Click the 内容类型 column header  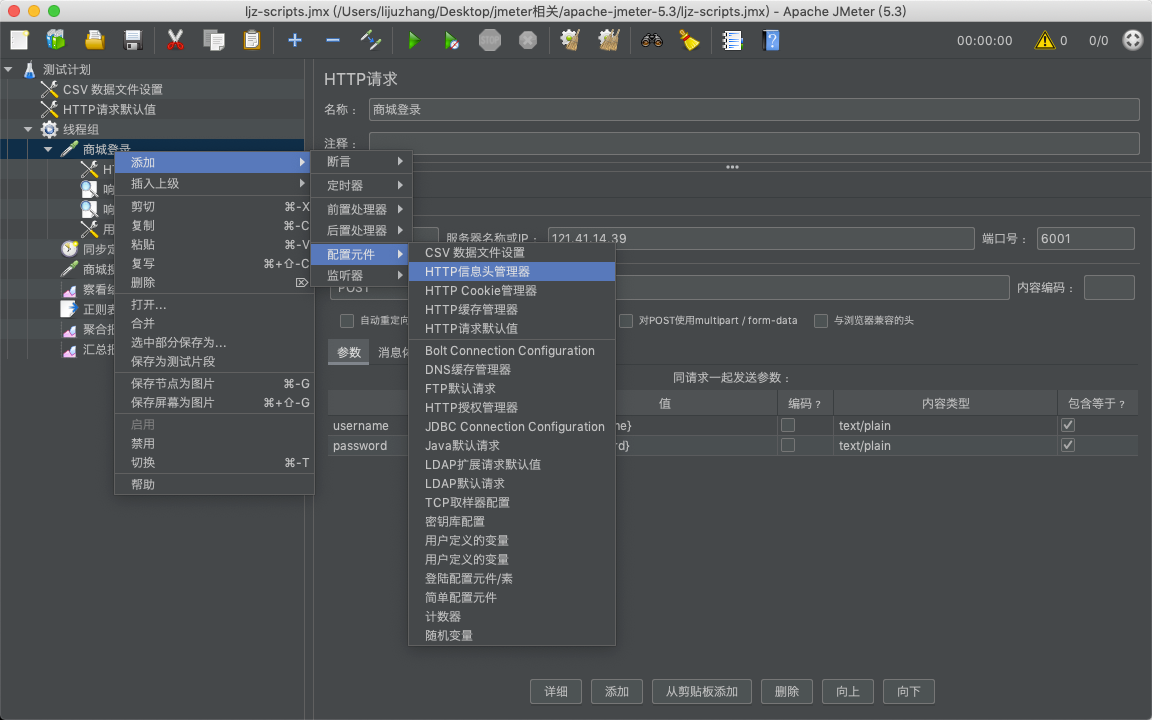945,403
